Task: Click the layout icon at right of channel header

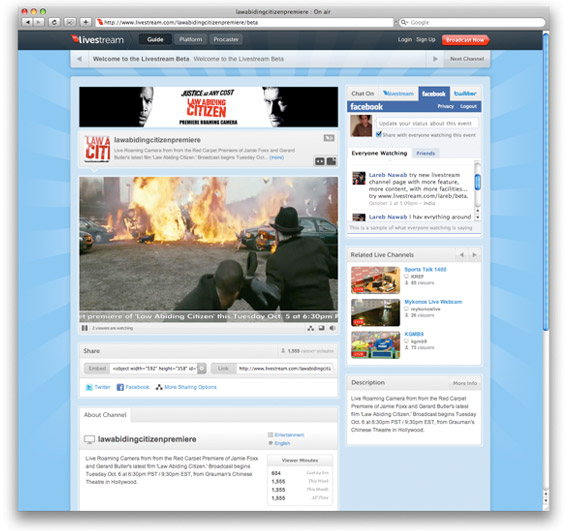Action: click(x=331, y=161)
